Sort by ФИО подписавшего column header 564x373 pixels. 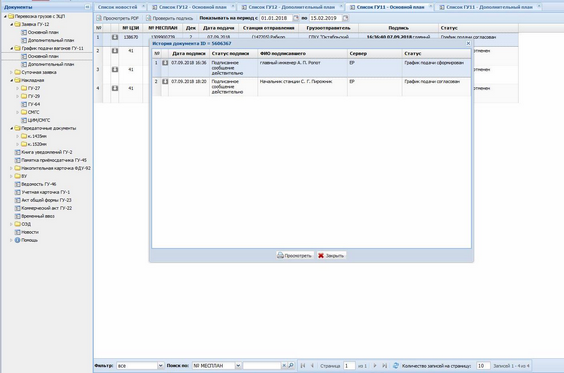pyautogui.click(x=302, y=53)
